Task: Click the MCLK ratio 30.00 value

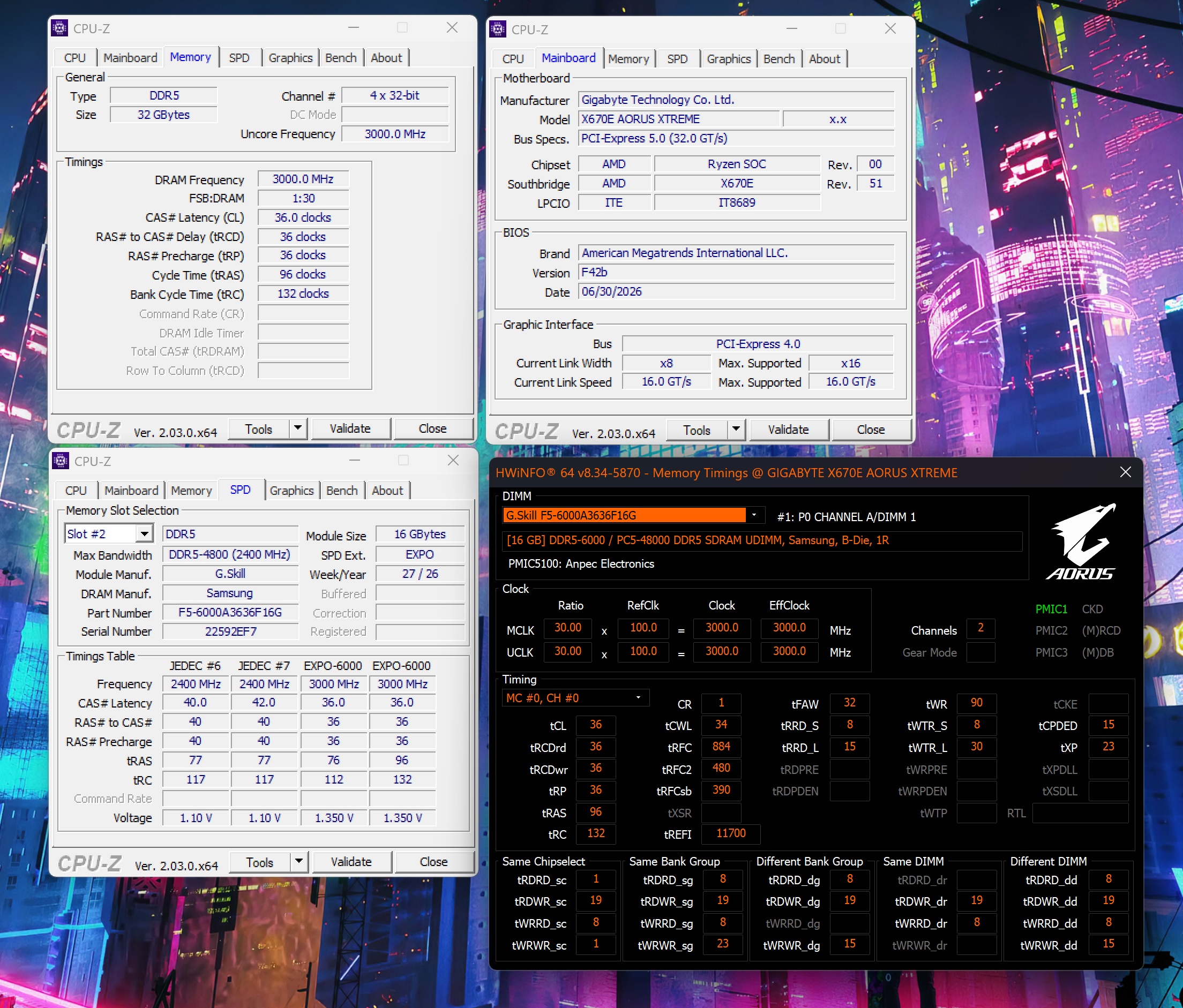Action: pyautogui.click(x=567, y=628)
